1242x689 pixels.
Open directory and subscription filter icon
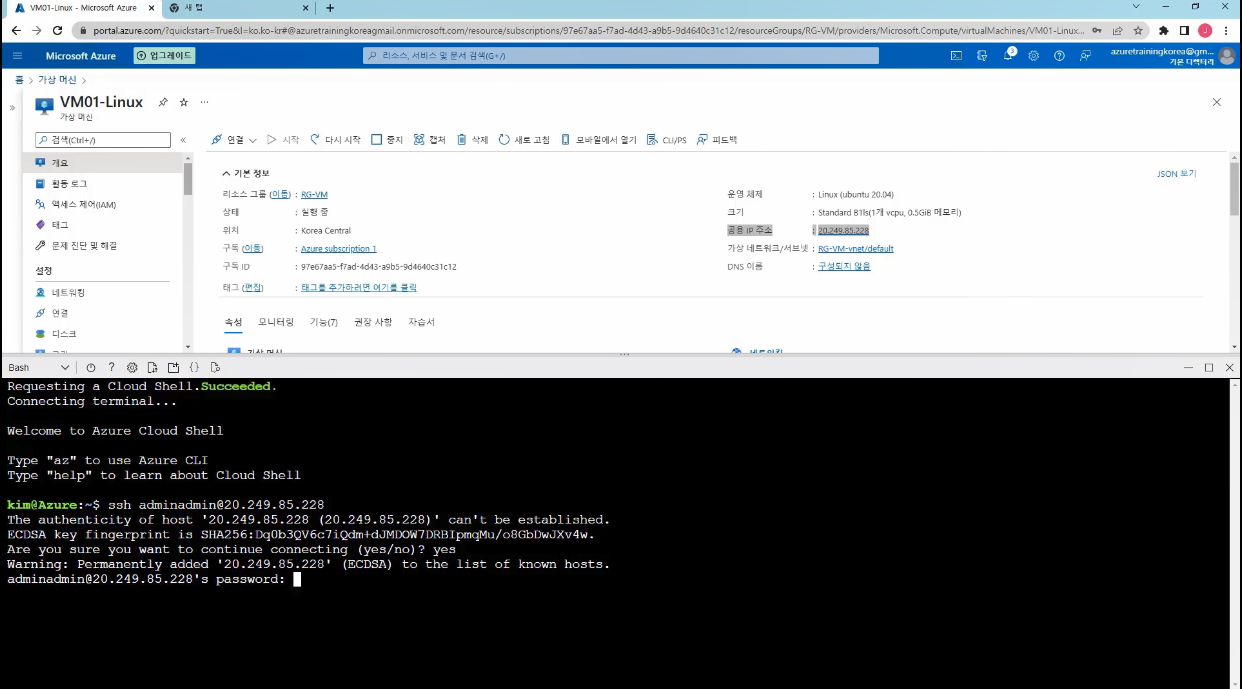point(982,56)
